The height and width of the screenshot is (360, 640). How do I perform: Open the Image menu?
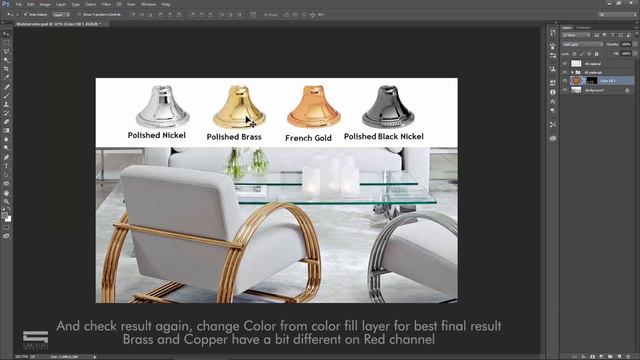(x=45, y=4)
